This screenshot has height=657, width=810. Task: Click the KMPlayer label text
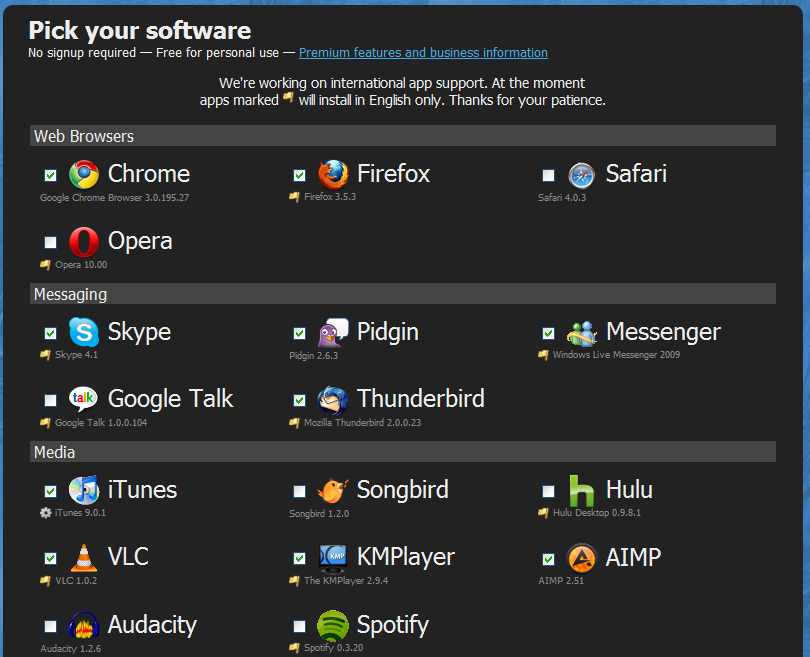coord(406,557)
